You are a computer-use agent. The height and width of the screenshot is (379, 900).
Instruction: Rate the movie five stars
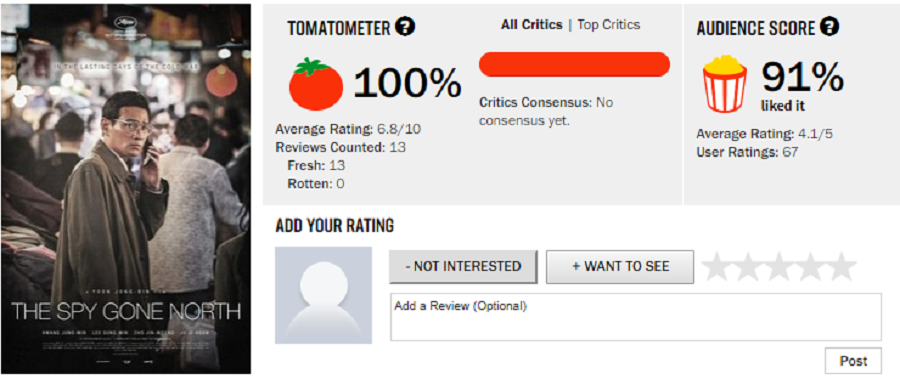[x=841, y=267]
